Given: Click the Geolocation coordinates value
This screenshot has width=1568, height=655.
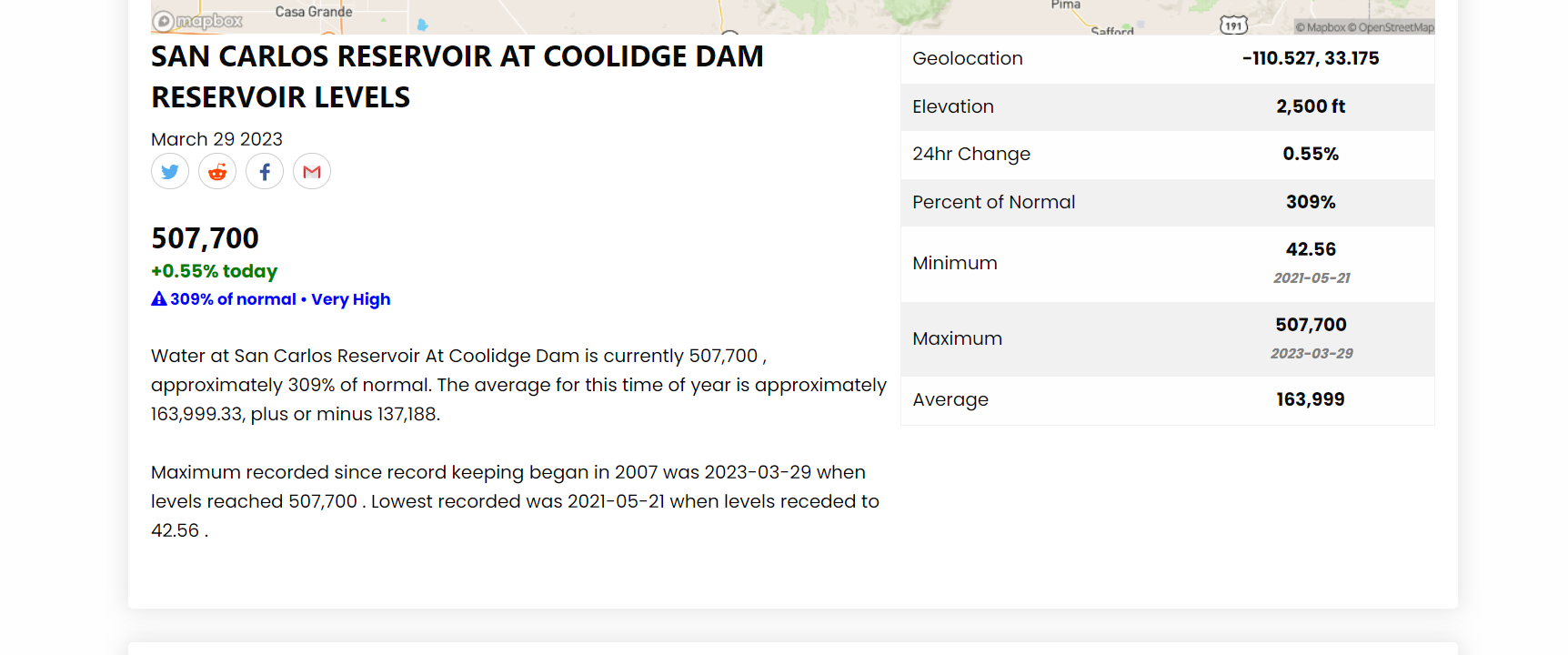Looking at the screenshot, I should [1311, 58].
